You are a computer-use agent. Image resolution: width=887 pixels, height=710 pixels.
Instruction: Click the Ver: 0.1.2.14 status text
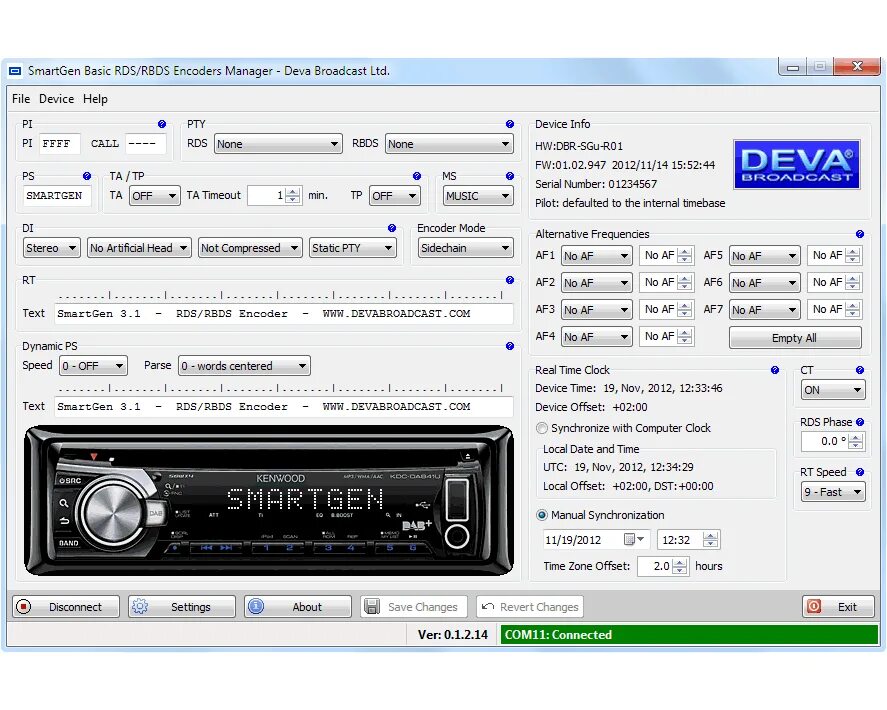453,635
